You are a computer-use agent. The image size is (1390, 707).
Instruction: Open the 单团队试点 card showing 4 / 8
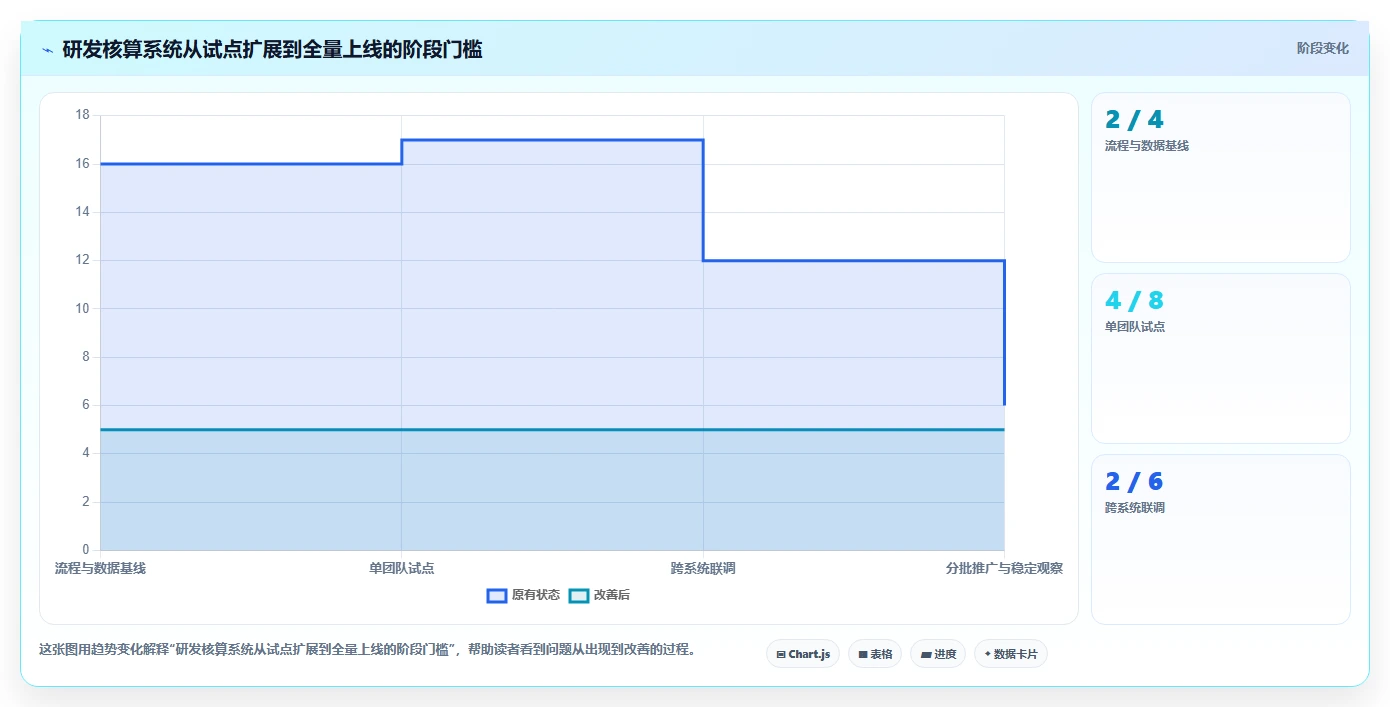1221,359
